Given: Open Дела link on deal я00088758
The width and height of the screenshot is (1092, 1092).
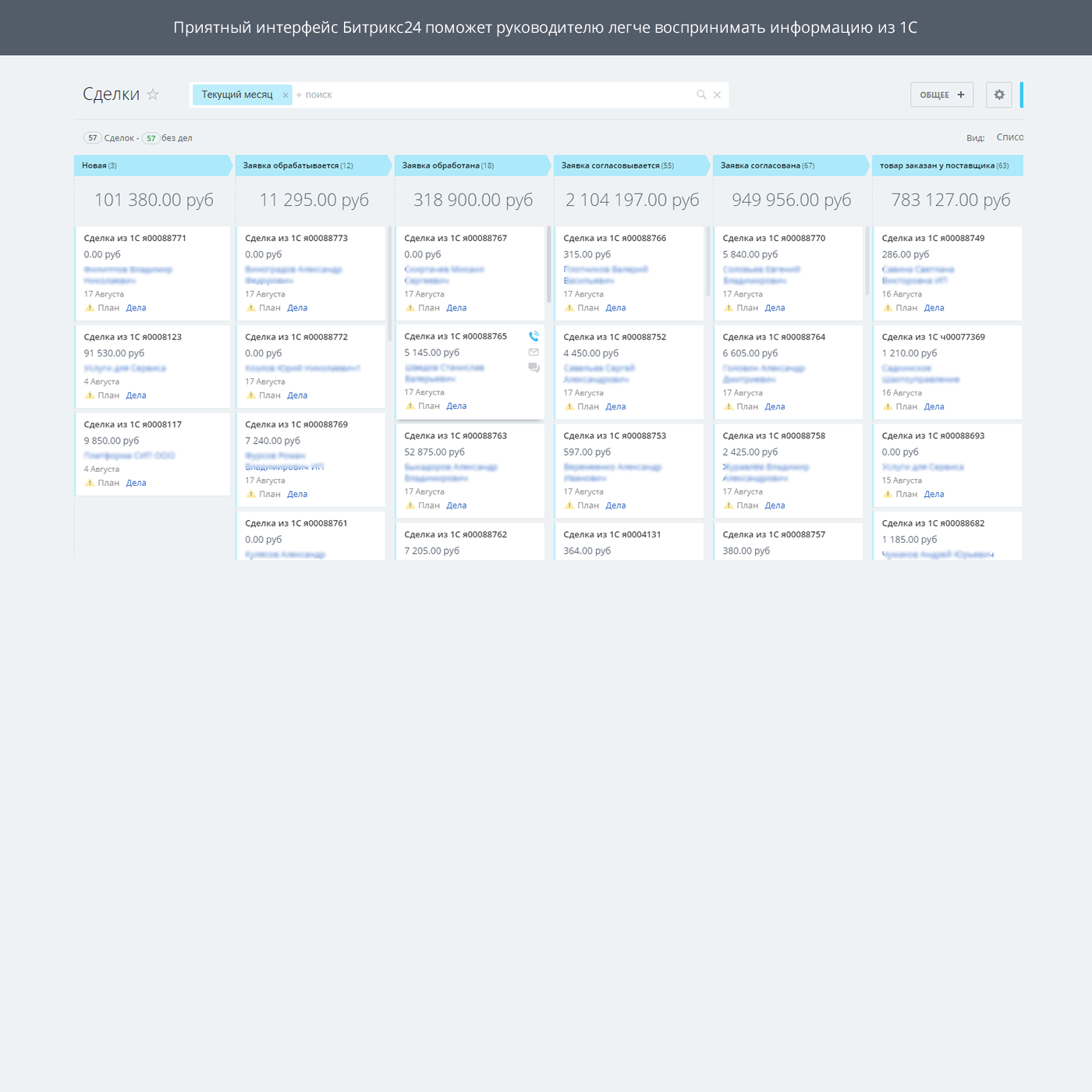Looking at the screenshot, I should point(775,505).
